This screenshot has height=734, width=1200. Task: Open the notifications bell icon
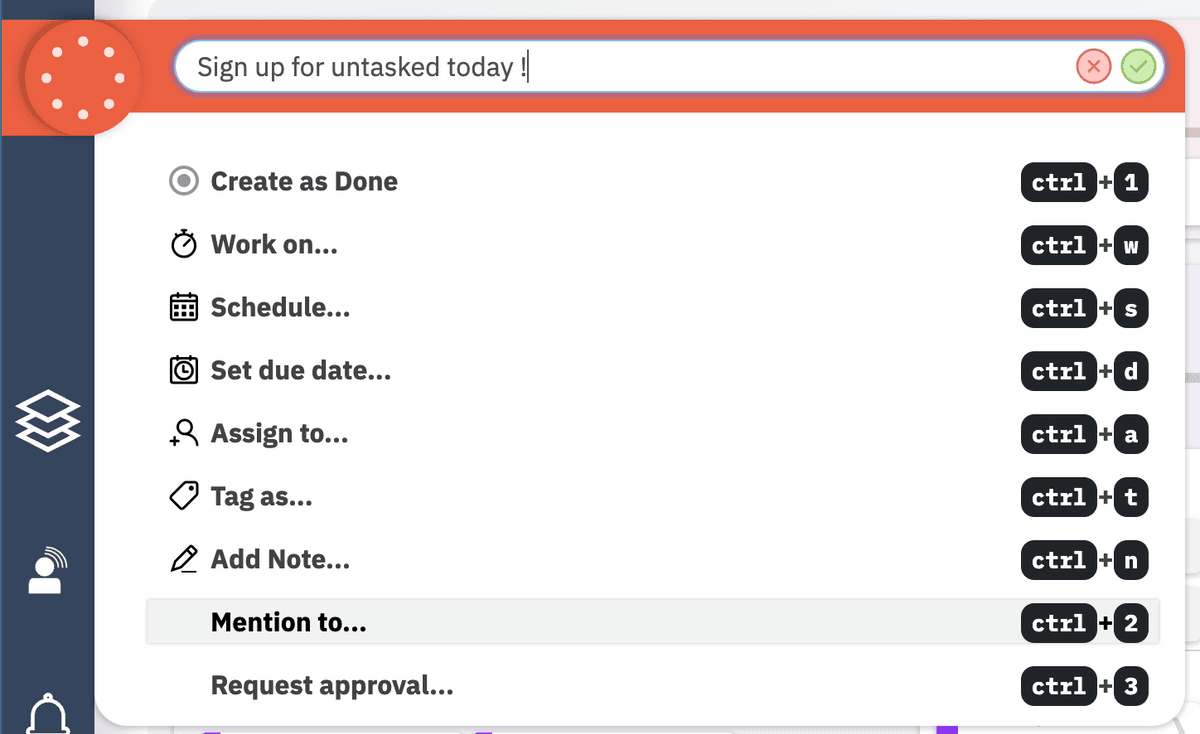[47, 714]
